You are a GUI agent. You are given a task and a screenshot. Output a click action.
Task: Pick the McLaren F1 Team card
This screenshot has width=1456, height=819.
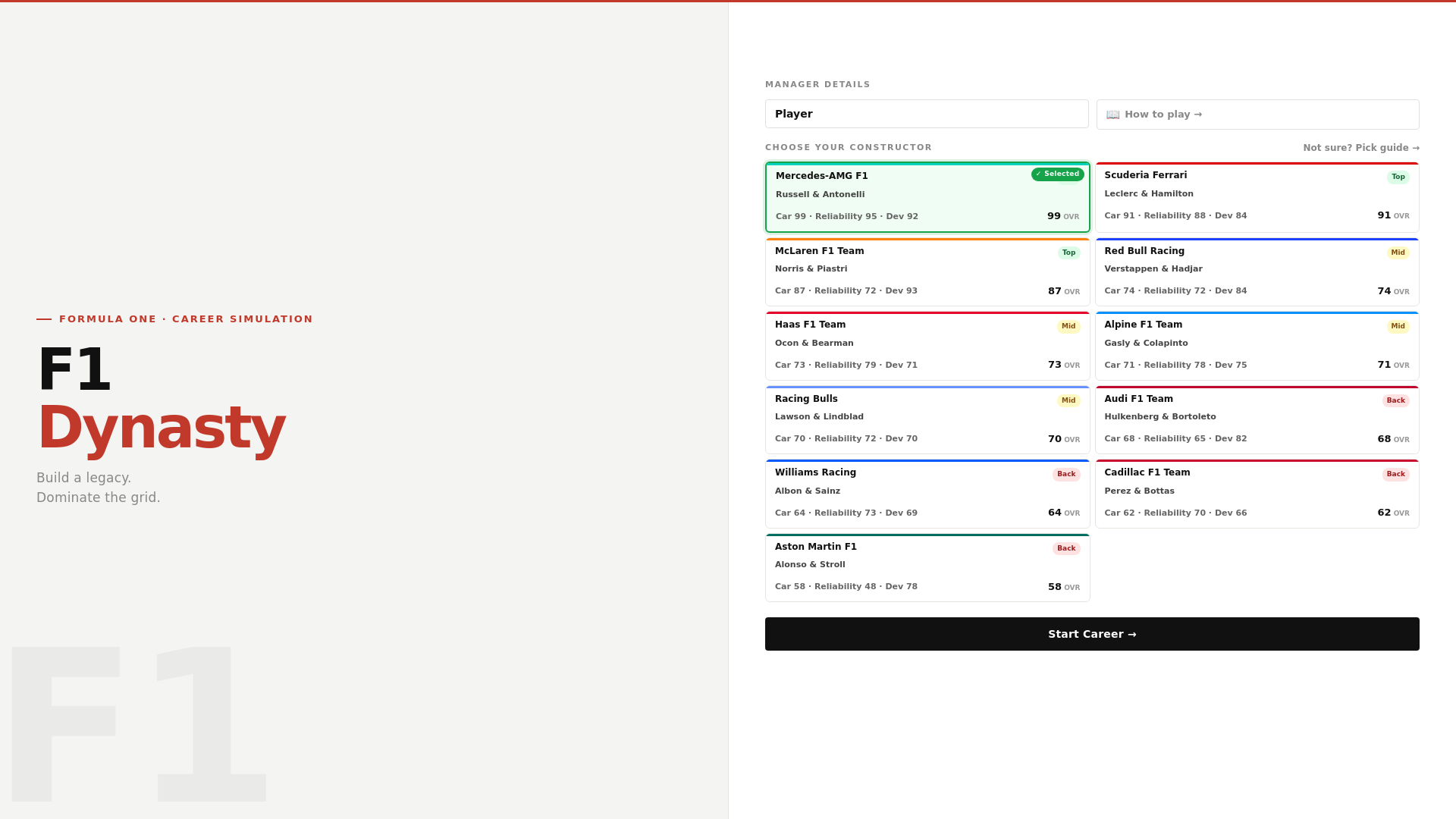(x=927, y=272)
